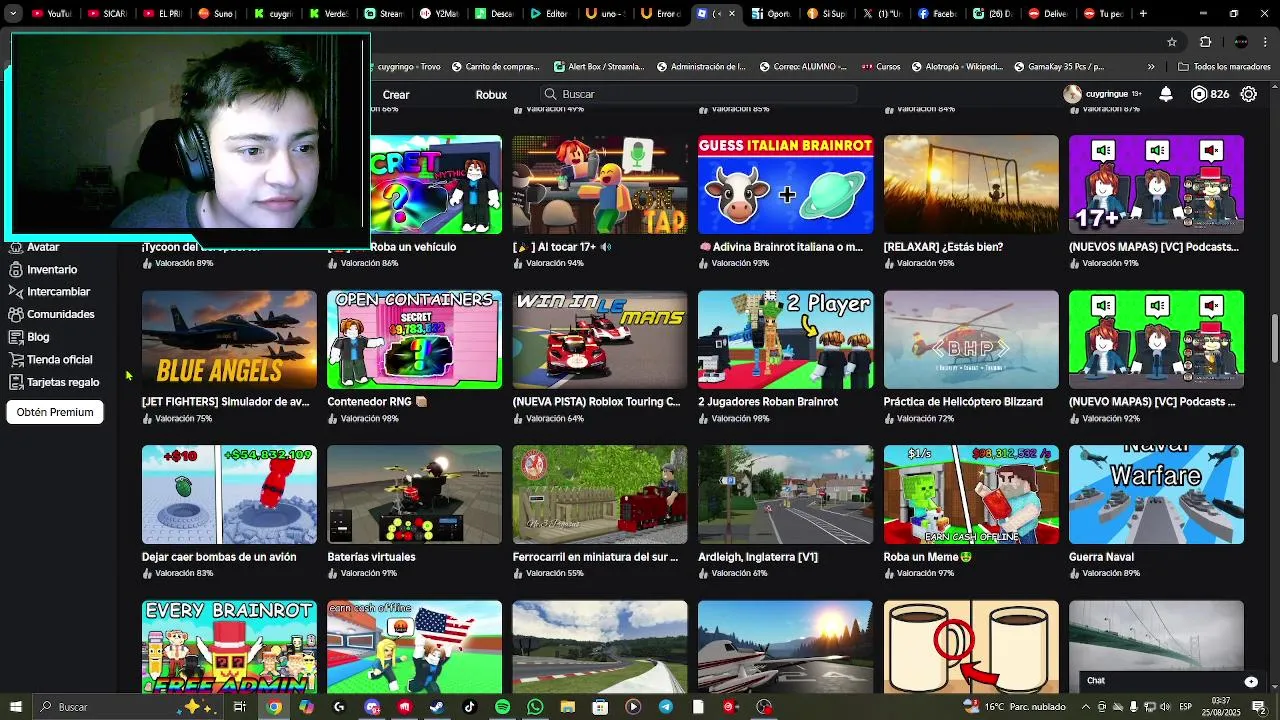Open Dejar caer bombas de un avión thumbnail
Screen dimensions: 1280x720
click(x=229, y=494)
